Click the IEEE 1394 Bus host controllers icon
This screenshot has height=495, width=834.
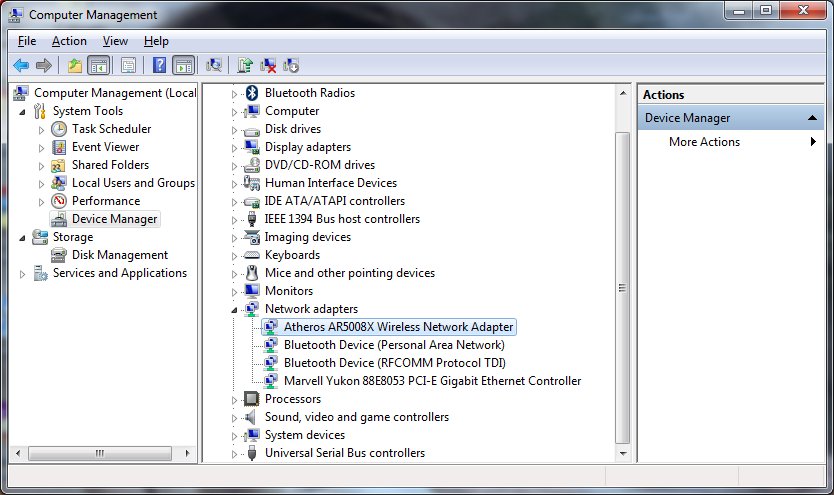[252, 219]
